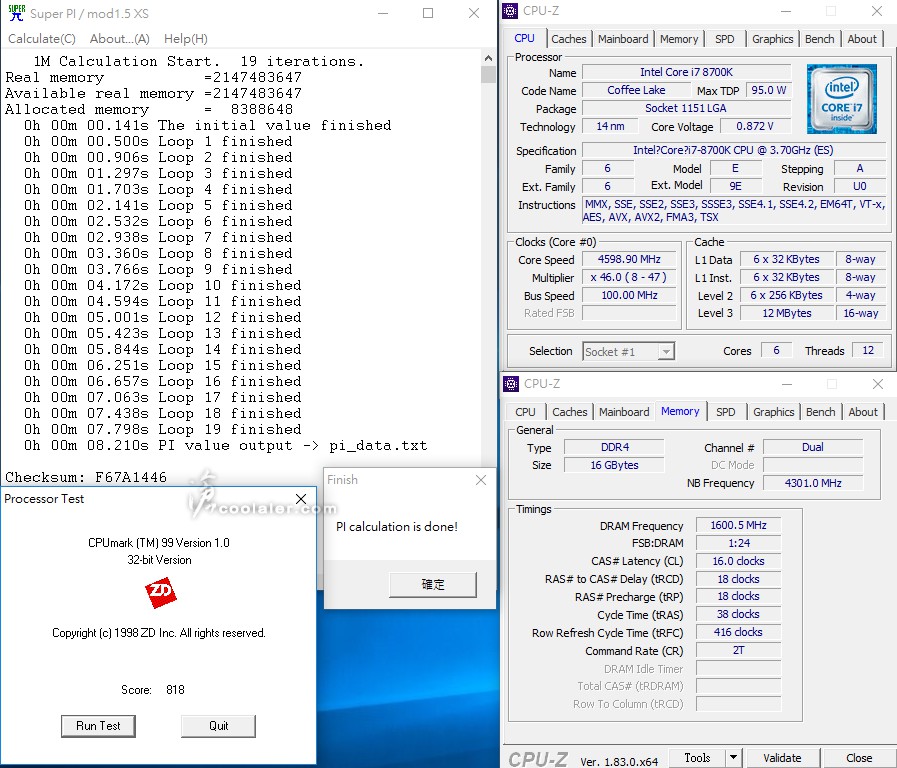
Task: Switch to Bench tab in the CPU-Z window showing memory Timings
Action: coord(821,412)
